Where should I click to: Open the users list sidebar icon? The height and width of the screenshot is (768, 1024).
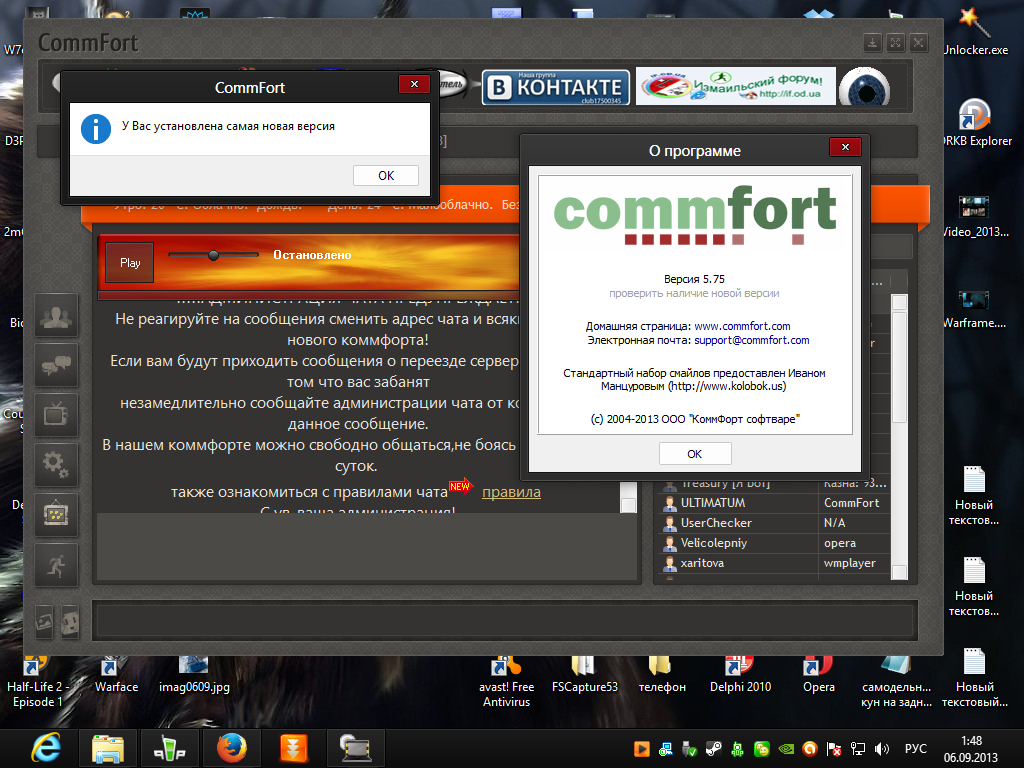56,316
